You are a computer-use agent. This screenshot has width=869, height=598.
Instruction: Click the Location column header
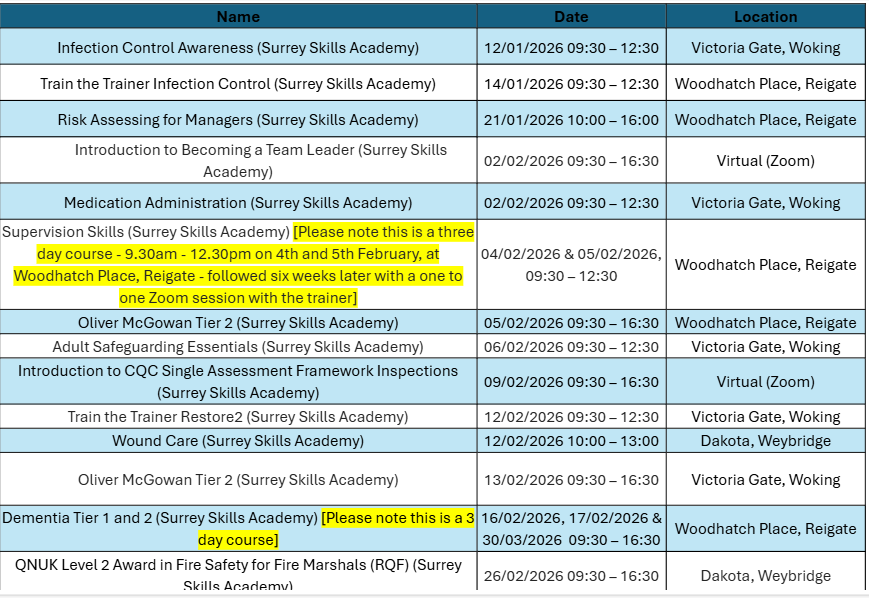tap(765, 16)
